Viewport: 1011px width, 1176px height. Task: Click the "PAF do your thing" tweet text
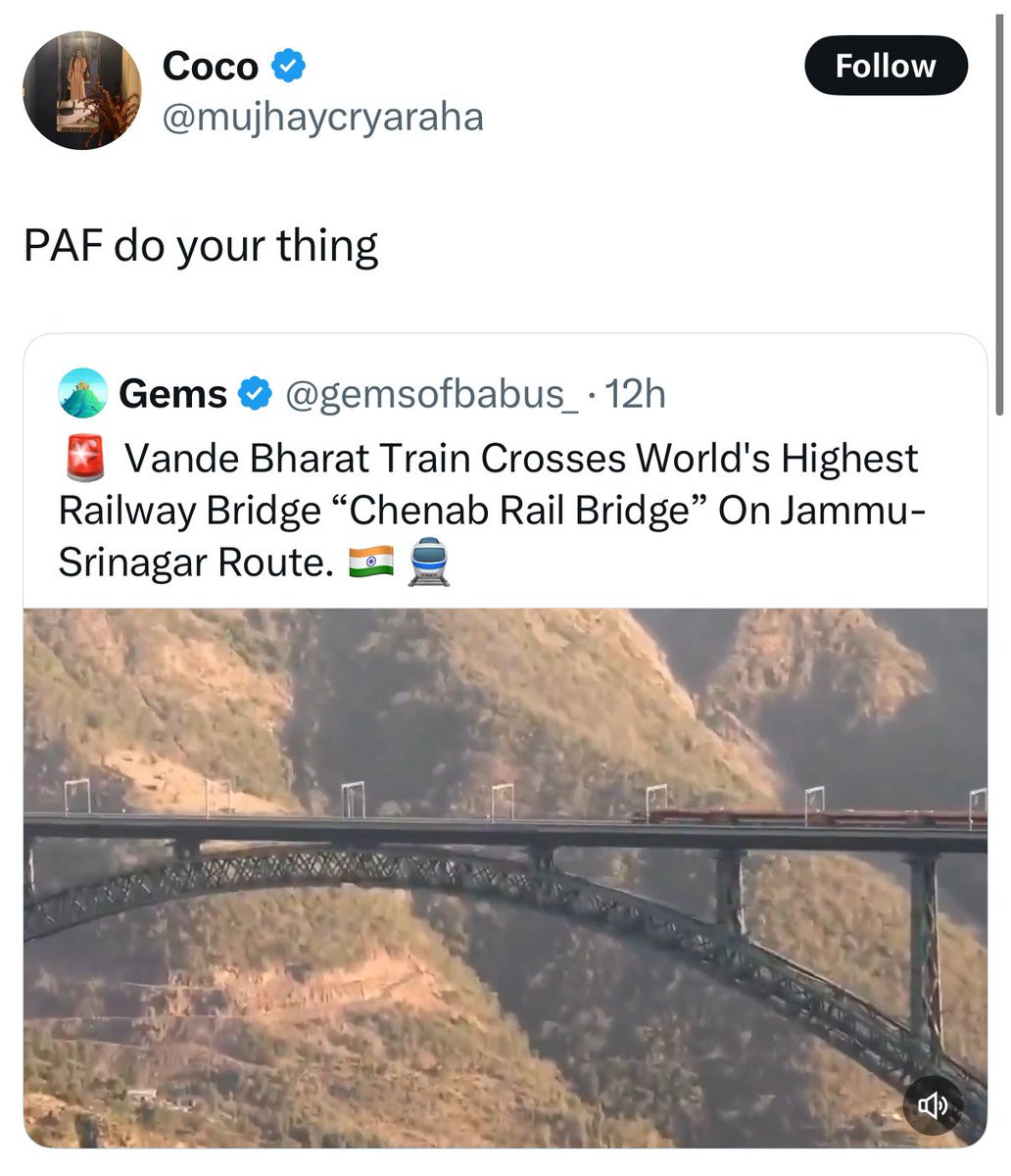tap(201, 245)
